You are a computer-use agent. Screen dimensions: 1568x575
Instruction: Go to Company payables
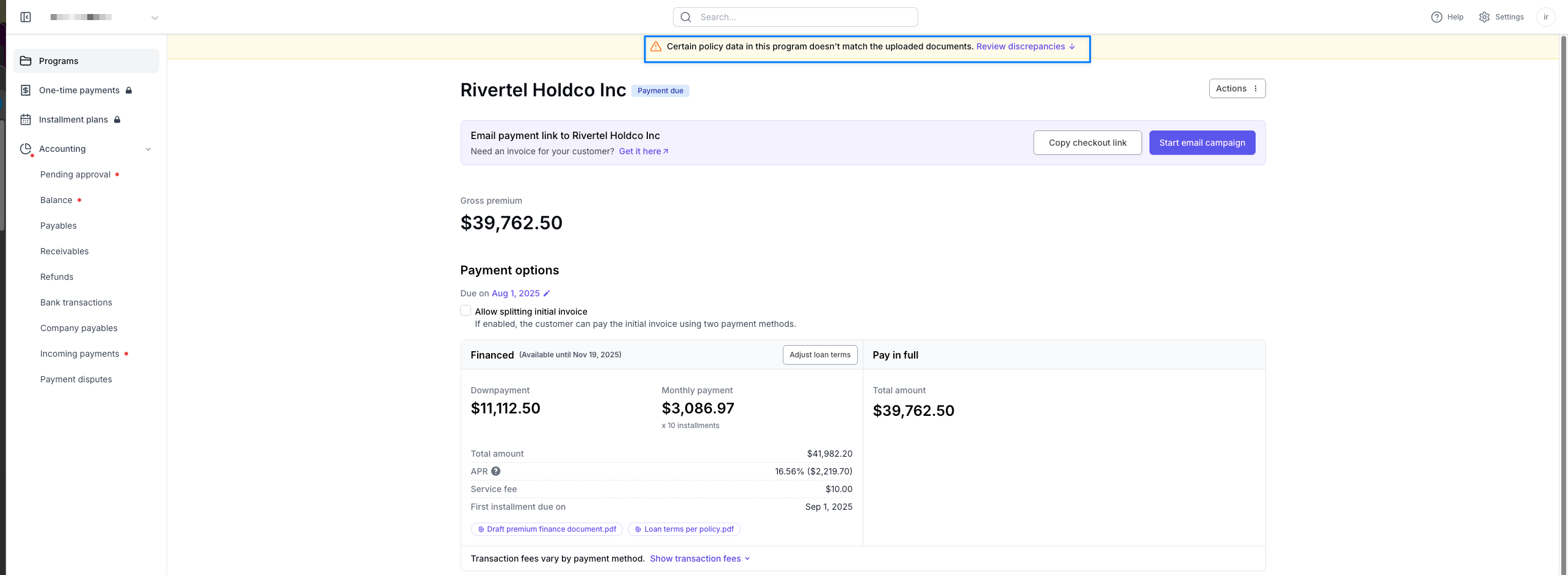click(79, 328)
